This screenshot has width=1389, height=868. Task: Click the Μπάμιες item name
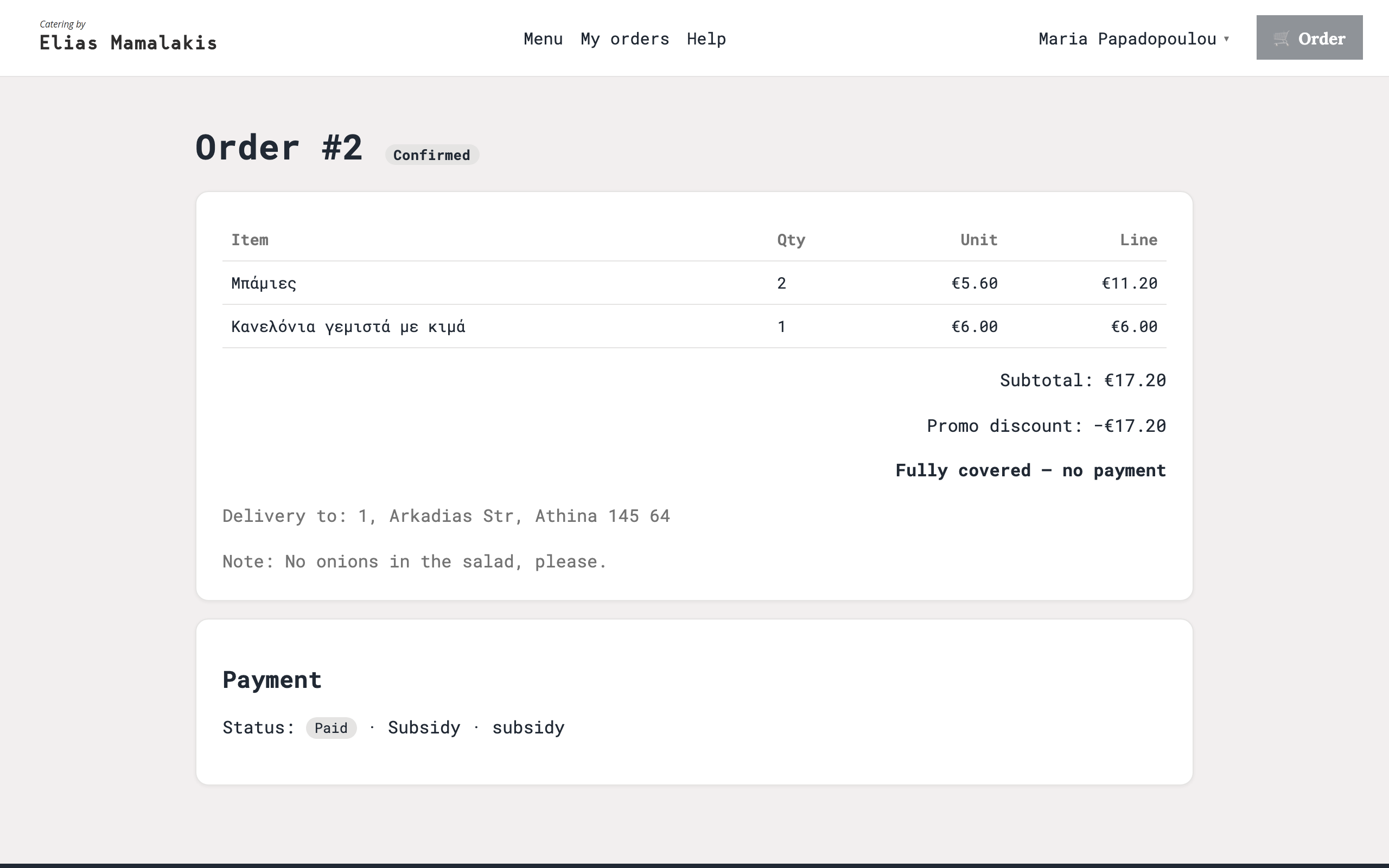(264, 283)
